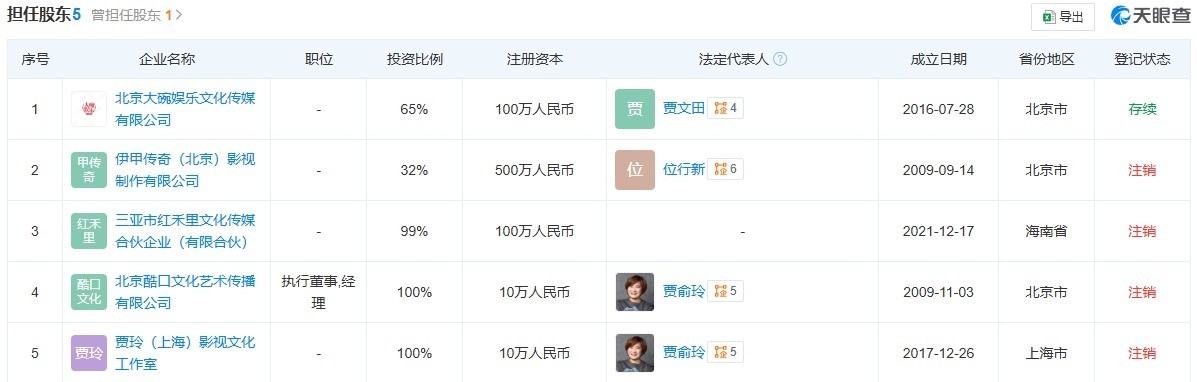The height and width of the screenshot is (382, 1197).
Task: Click the 甲传奇 green company badge
Action: pyautogui.click(x=89, y=170)
